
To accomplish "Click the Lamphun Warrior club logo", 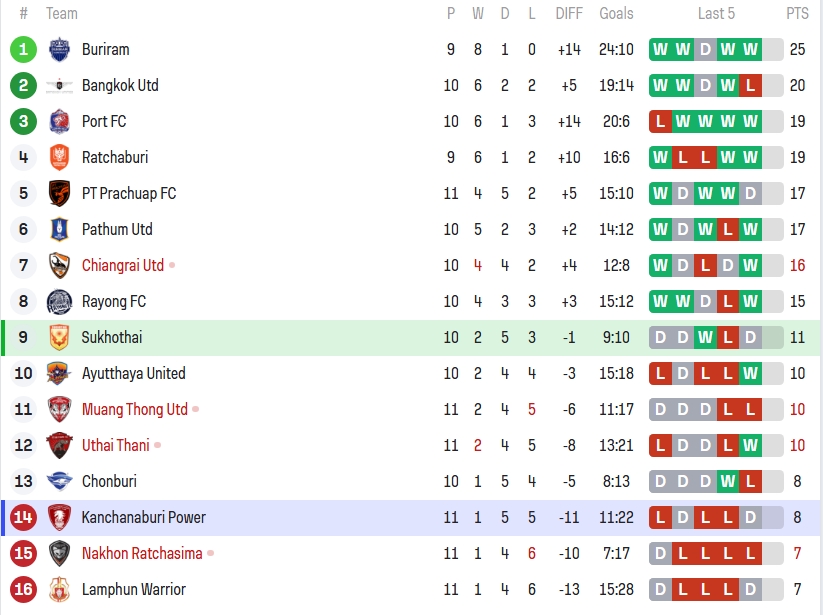I will point(59,589).
